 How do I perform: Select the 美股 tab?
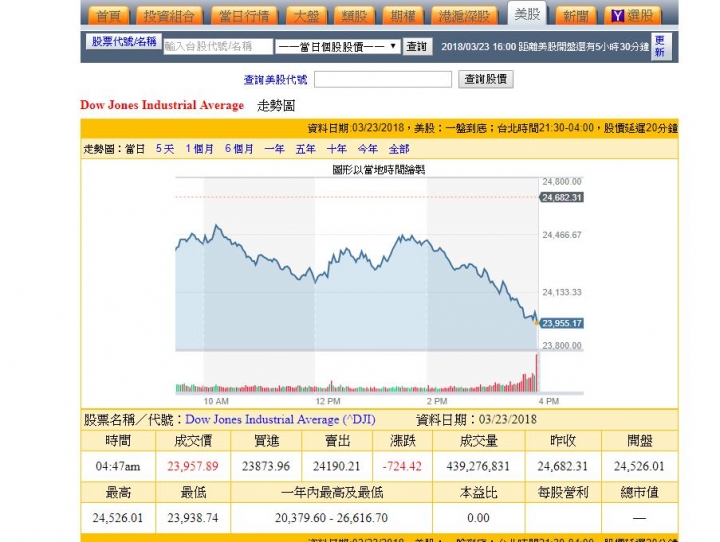pyautogui.click(x=527, y=14)
